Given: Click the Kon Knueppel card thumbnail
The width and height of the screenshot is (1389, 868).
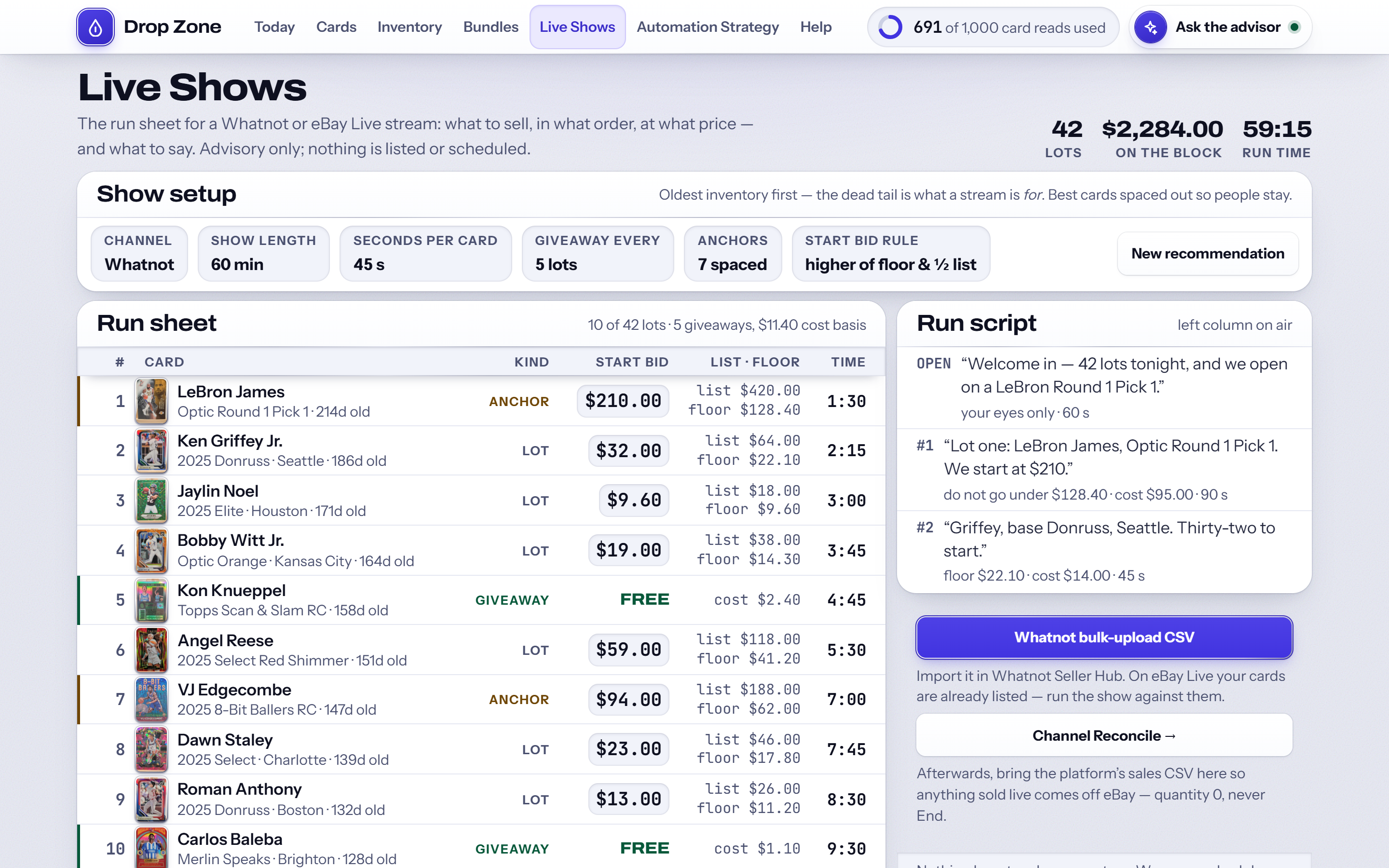Looking at the screenshot, I should [x=151, y=600].
